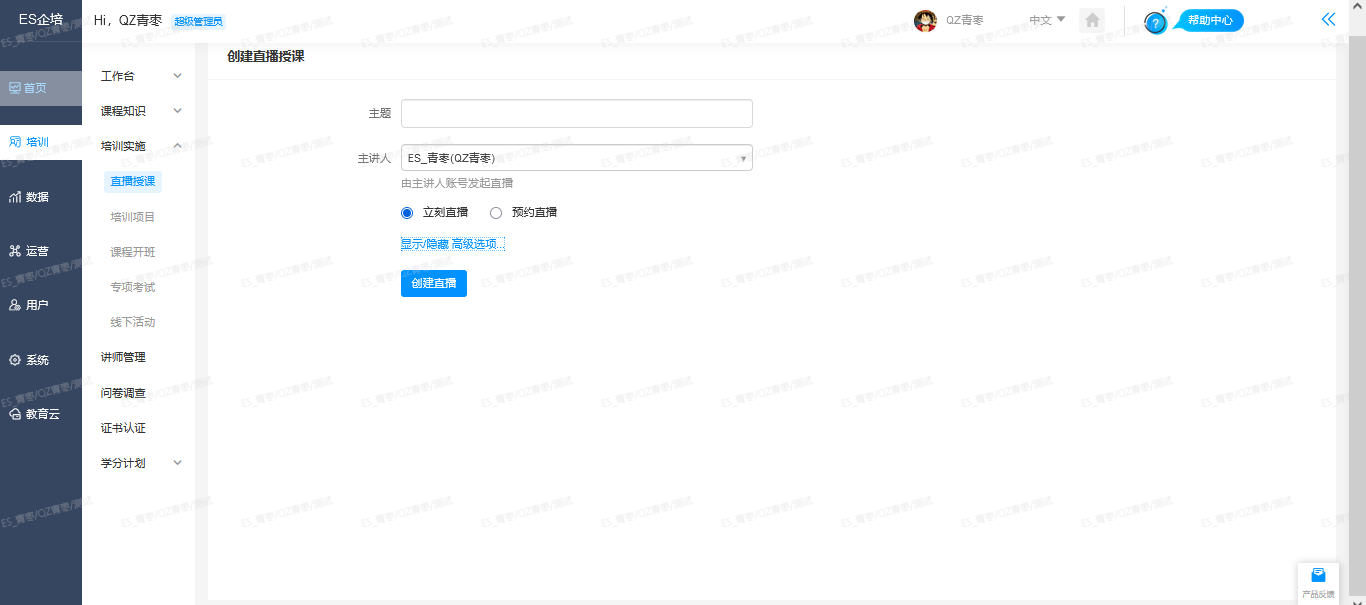Click the 系统 gear icon
This screenshot has height=605, width=1366.
(x=15, y=360)
